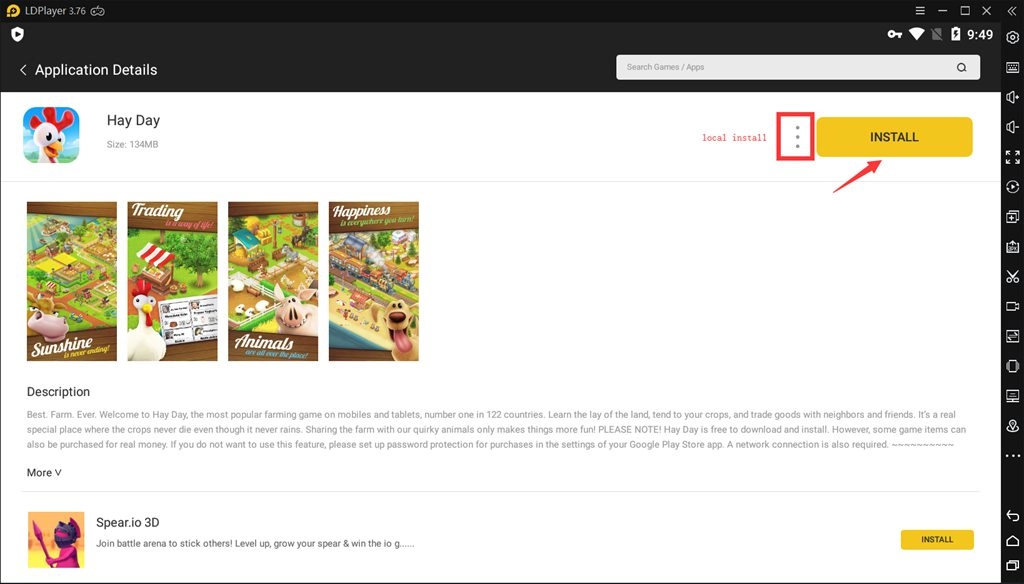Click the install APK icon in sidebar
The width and height of the screenshot is (1024, 584).
[x=1012, y=246]
